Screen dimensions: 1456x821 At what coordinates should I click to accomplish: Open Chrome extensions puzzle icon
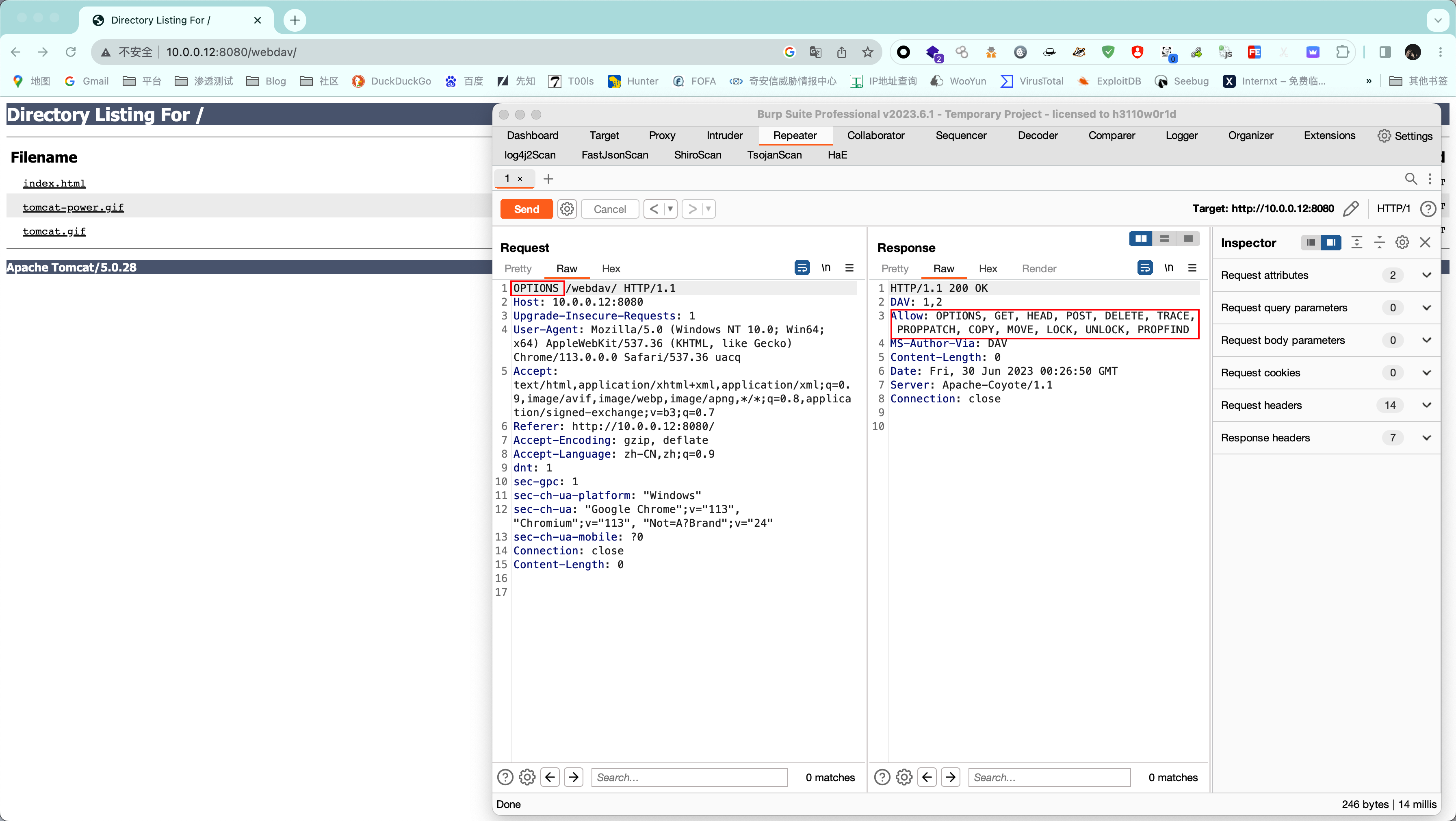(1342, 52)
